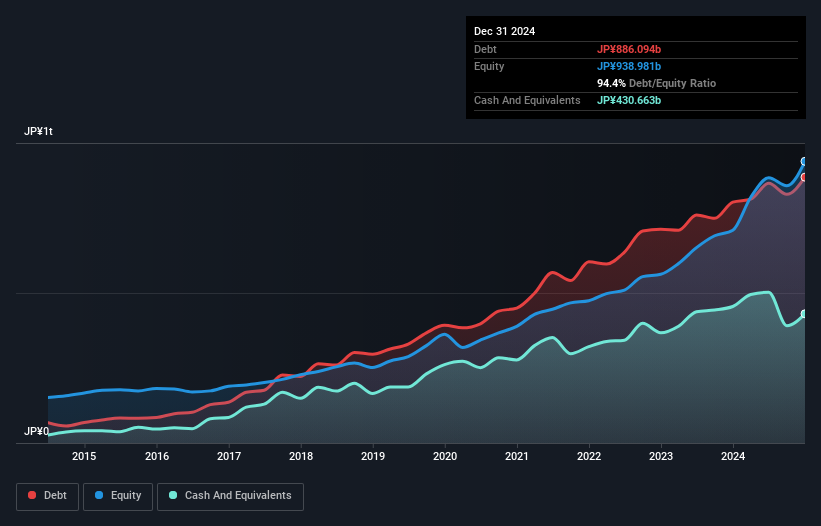Click the 2016 x-axis label
This screenshot has height=526, width=821.
pyautogui.click(x=157, y=456)
